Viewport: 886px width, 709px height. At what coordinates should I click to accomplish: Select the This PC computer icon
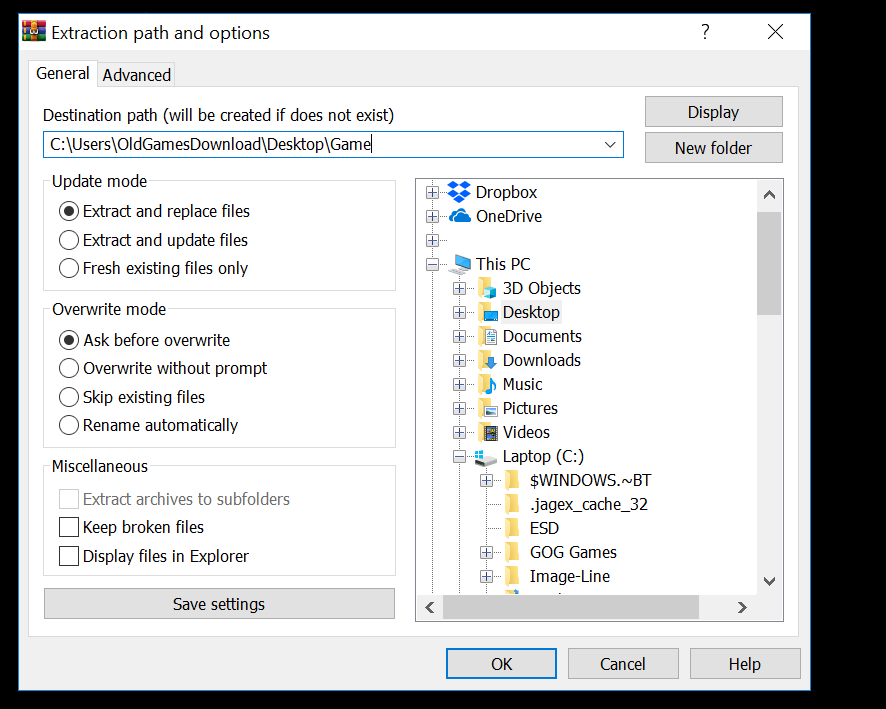[460, 264]
